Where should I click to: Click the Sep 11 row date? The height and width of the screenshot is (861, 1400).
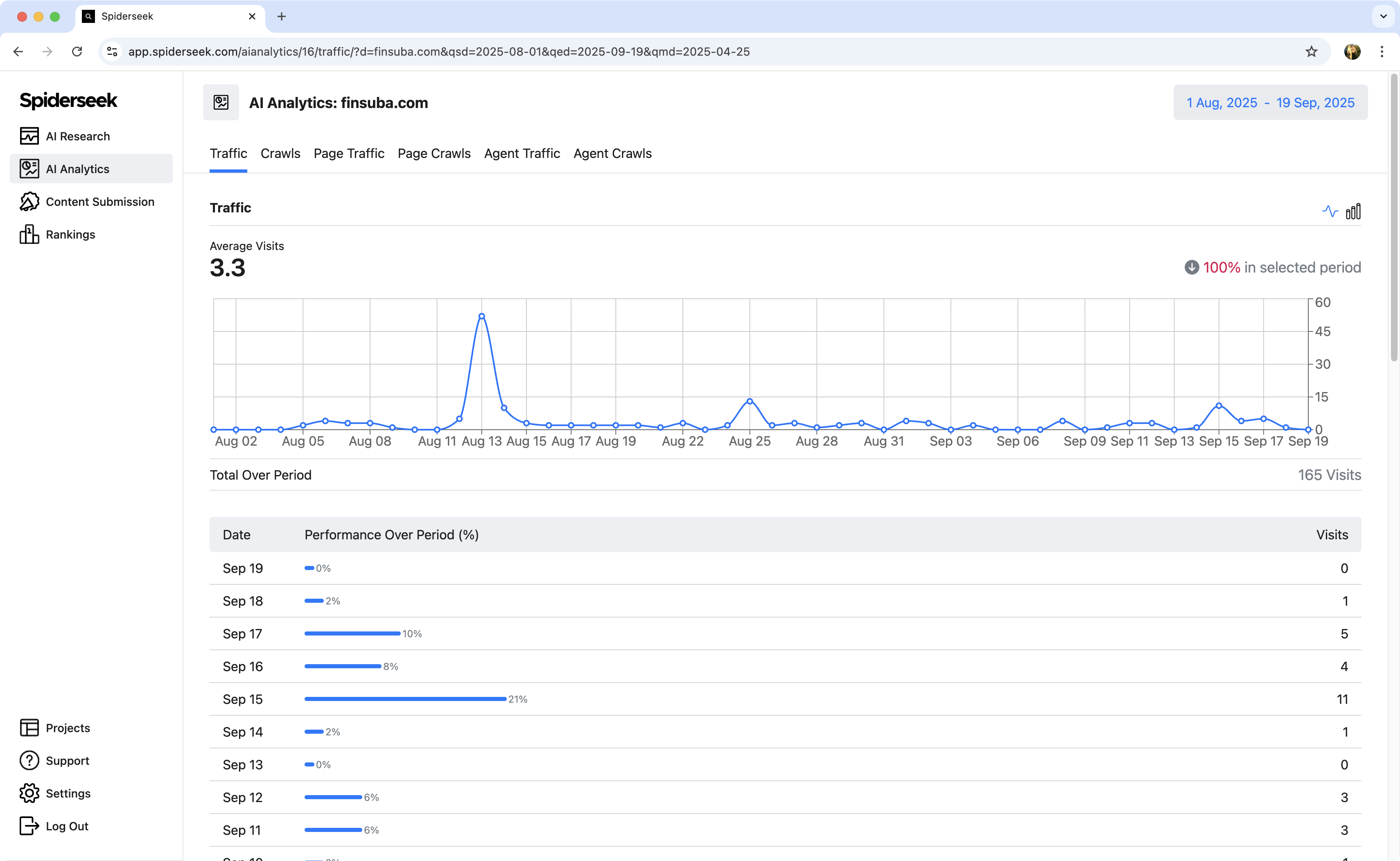(x=242, y=829)
